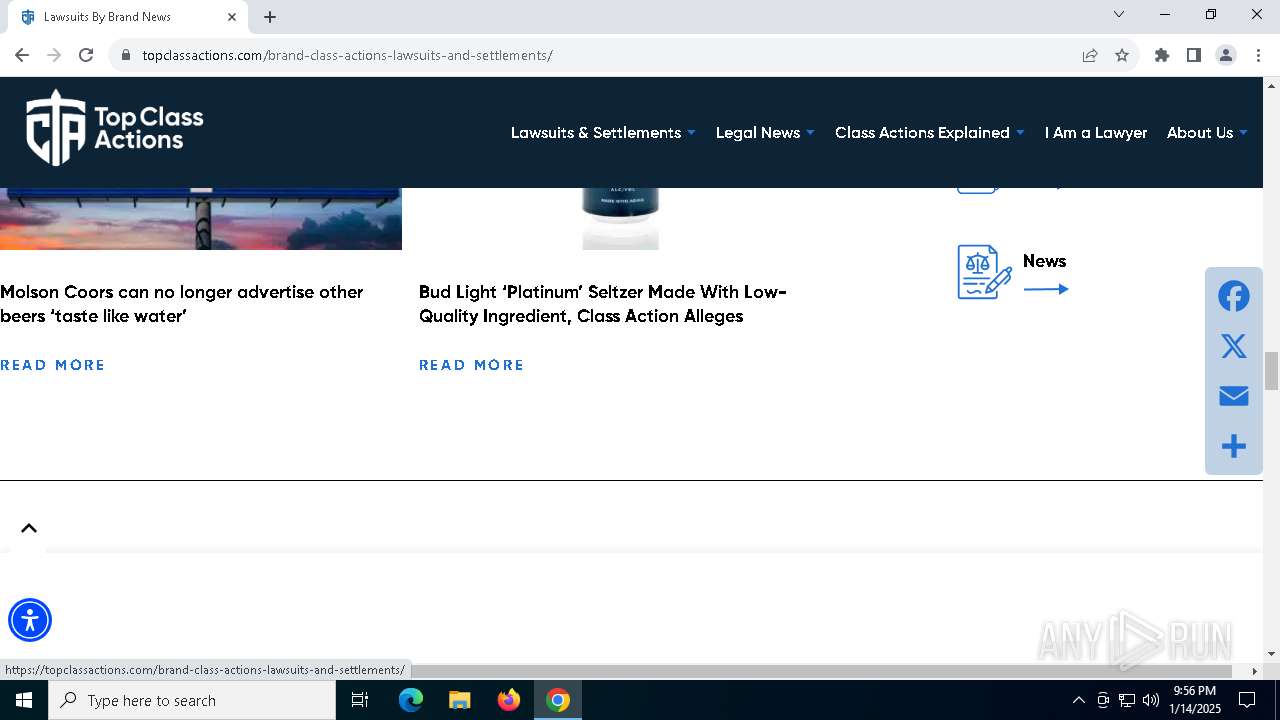Open the clock showing 9:56 PM
The height and width of the screenshot is (720, 1280).
pyautogui.click(x=1196, y=700)
